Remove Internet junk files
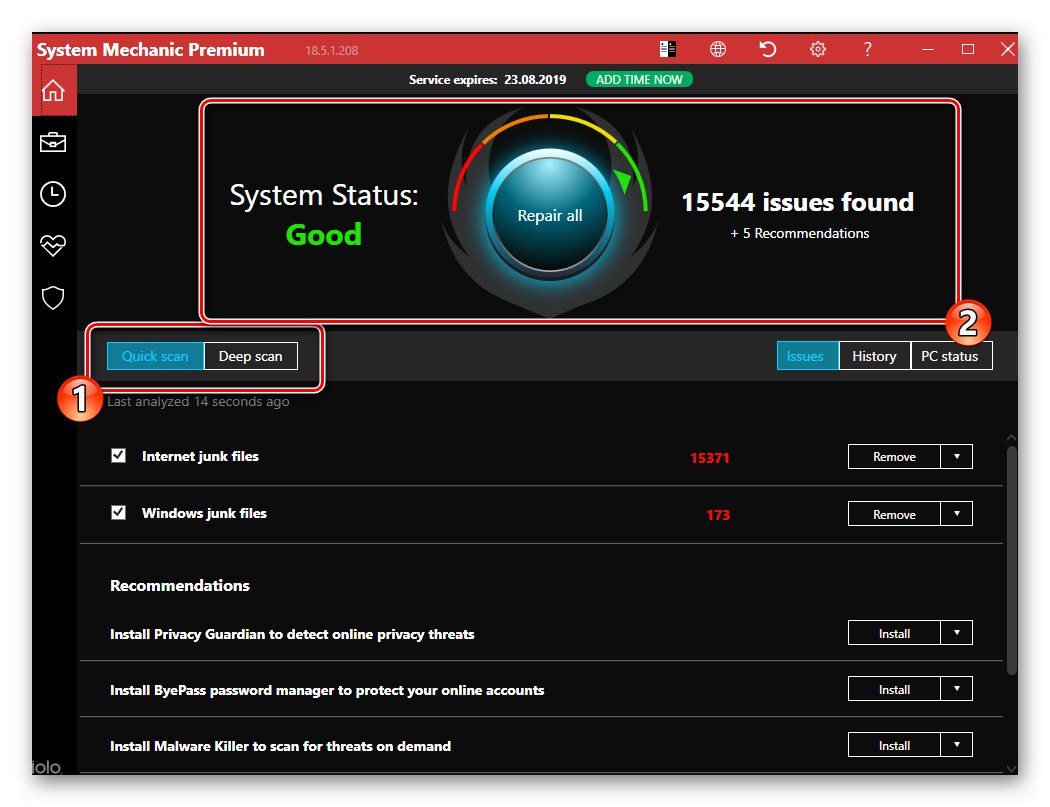Image resolution: width=1050 pixels, height=807 pixels. [894, 456]
